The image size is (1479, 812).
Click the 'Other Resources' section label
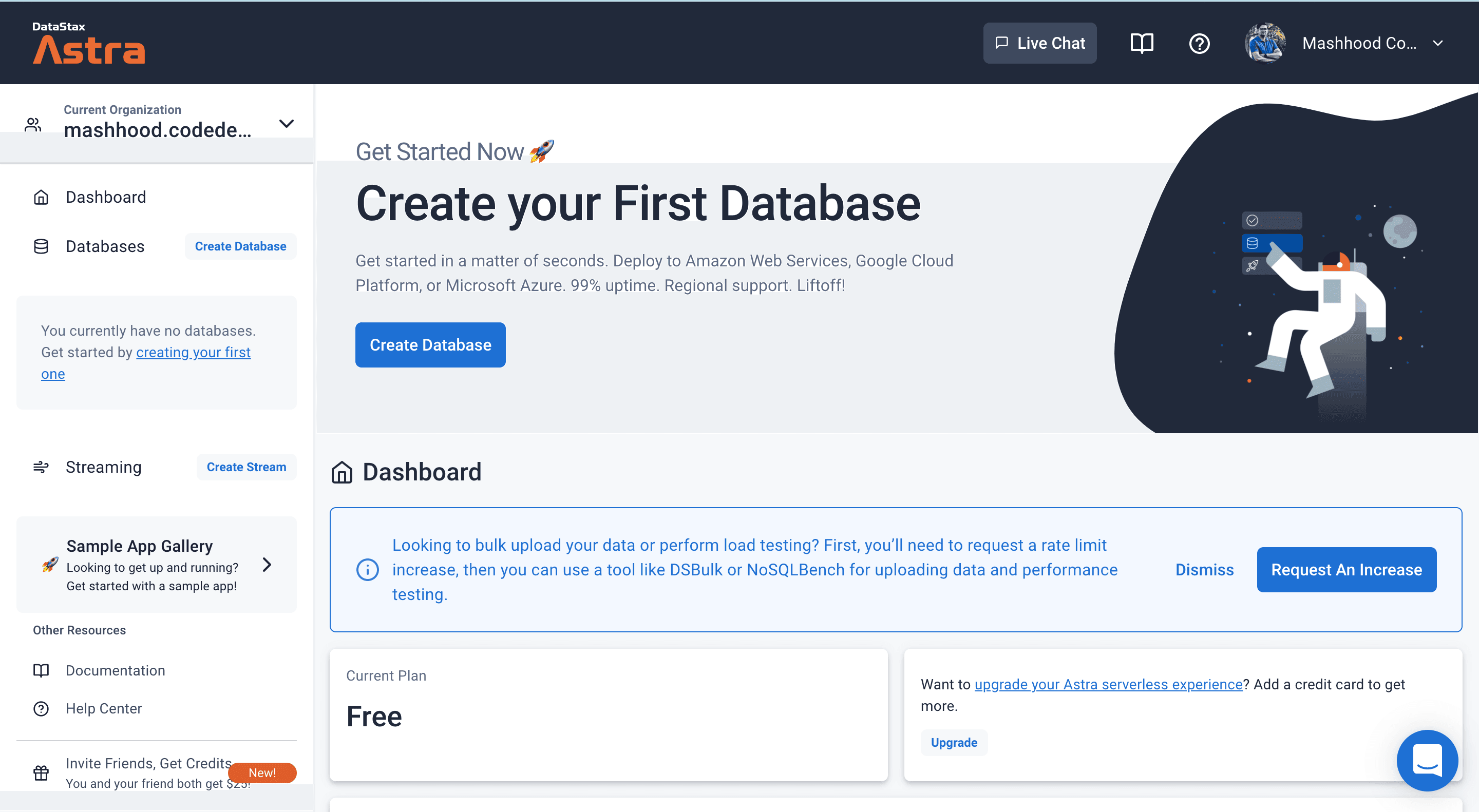point(79,630)
